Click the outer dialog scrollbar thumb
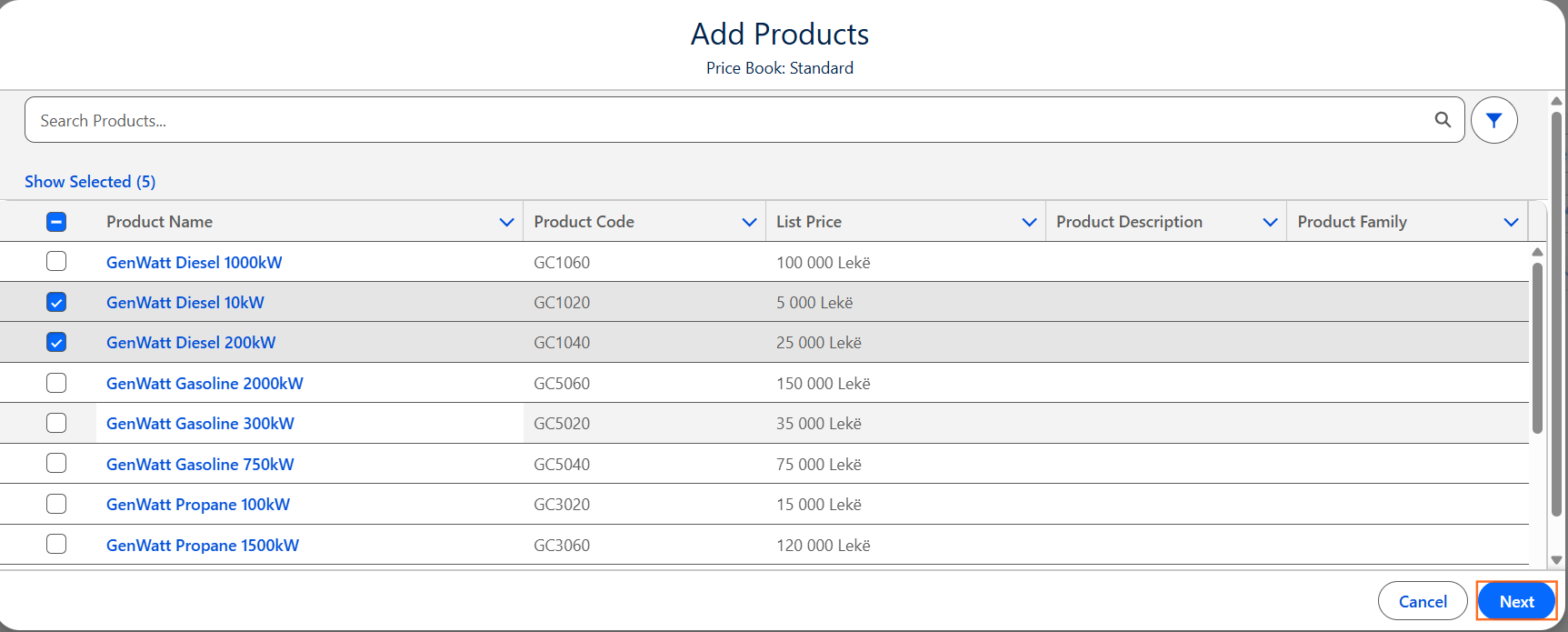 pyautogui.click(x=1556, y=314)
